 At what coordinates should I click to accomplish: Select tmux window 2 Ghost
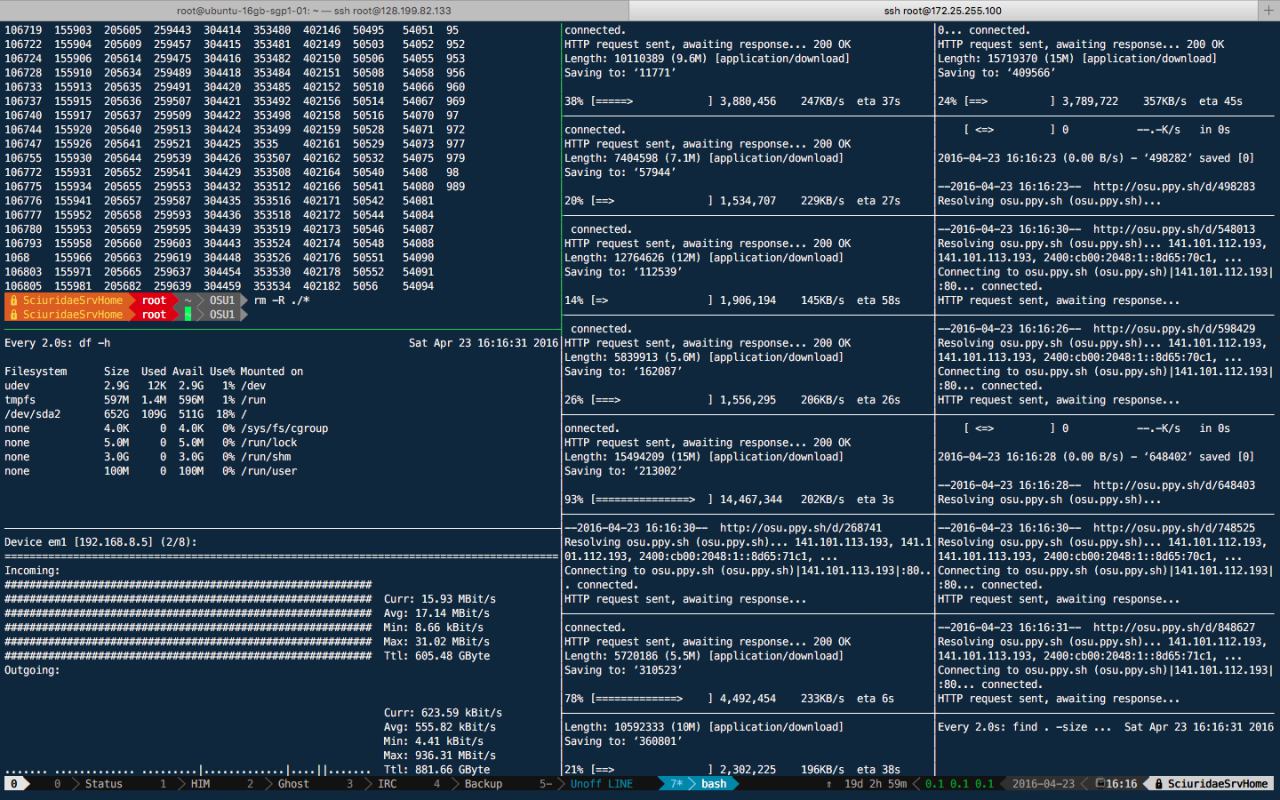[280, 784]
